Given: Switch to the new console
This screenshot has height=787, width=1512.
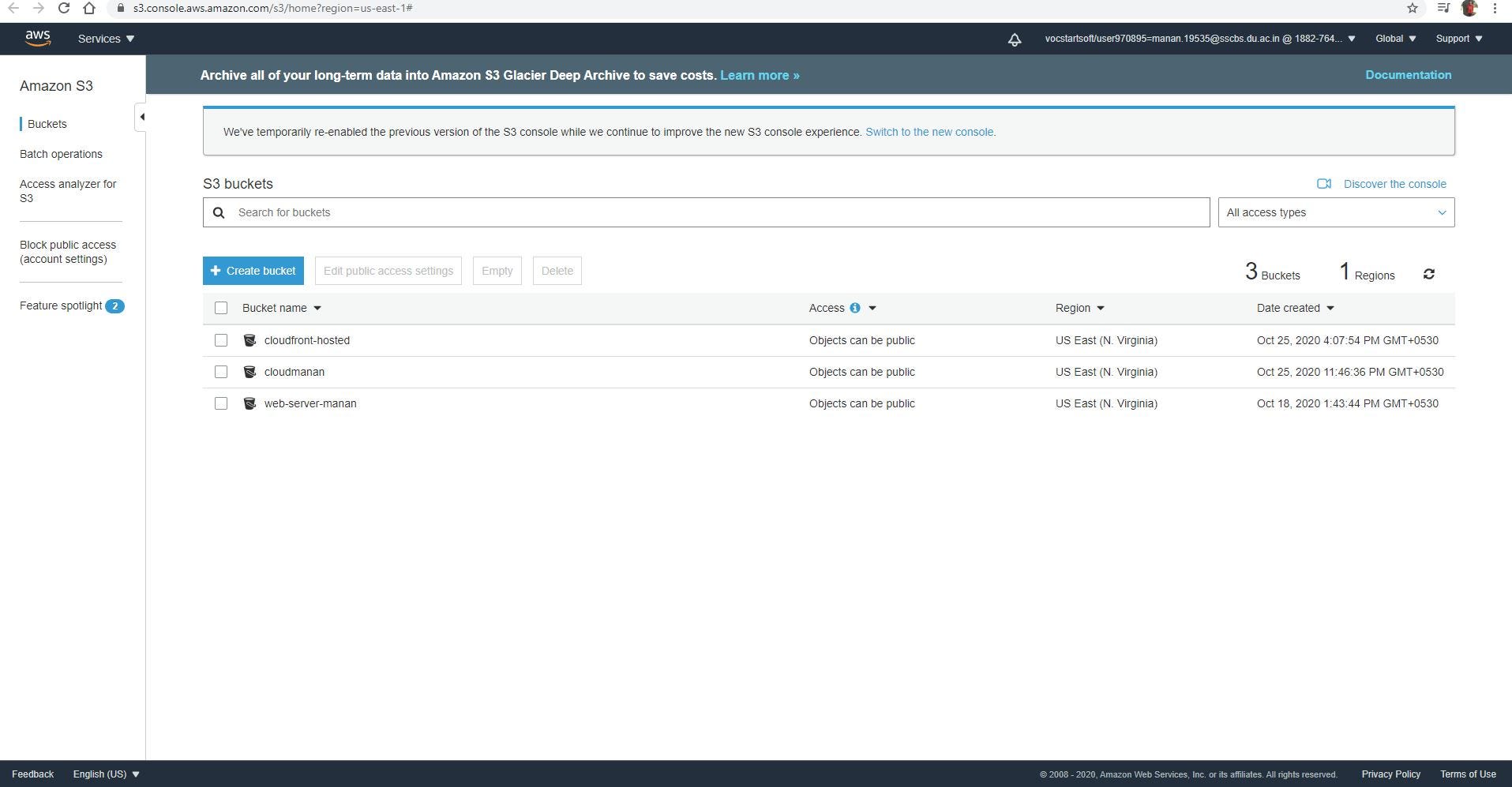Looking at the screenshot, I should coord(930,132).
